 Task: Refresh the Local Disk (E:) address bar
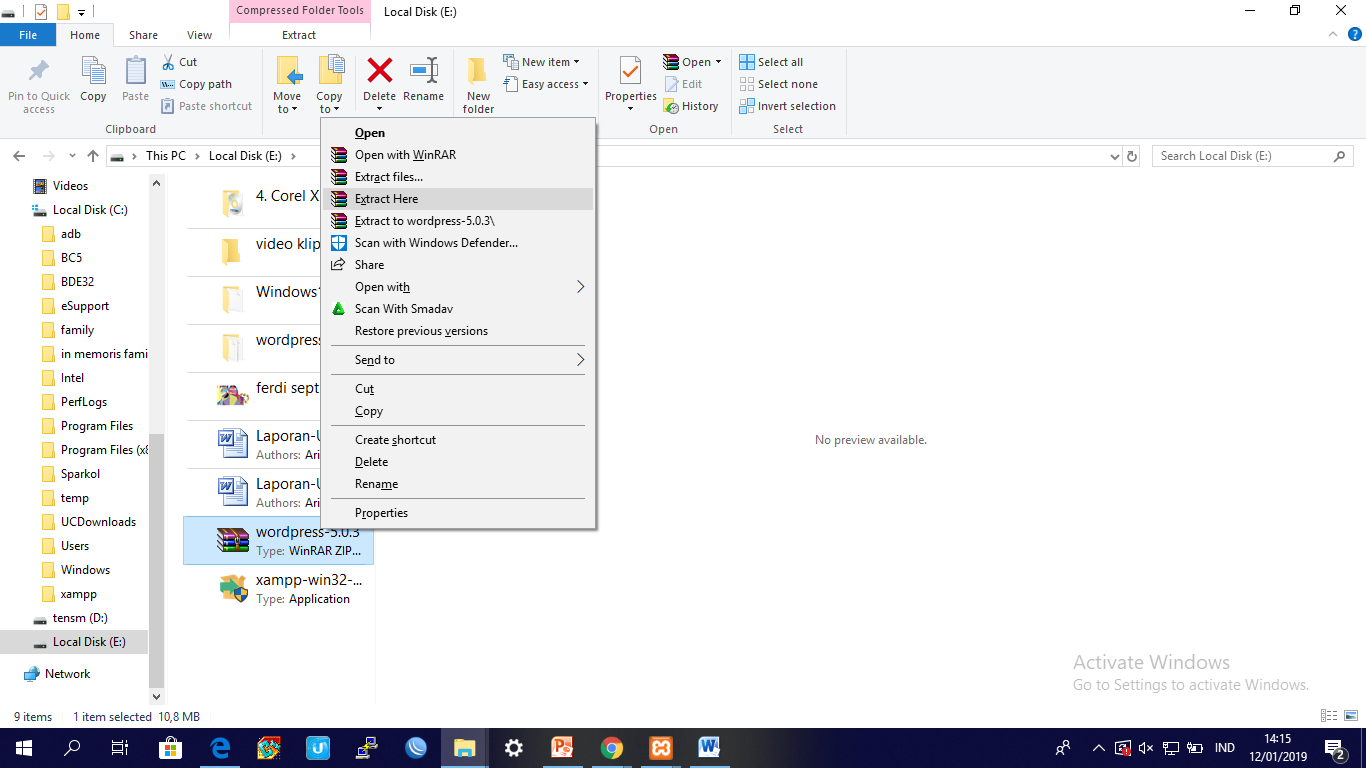click(x=1132, y=156)
